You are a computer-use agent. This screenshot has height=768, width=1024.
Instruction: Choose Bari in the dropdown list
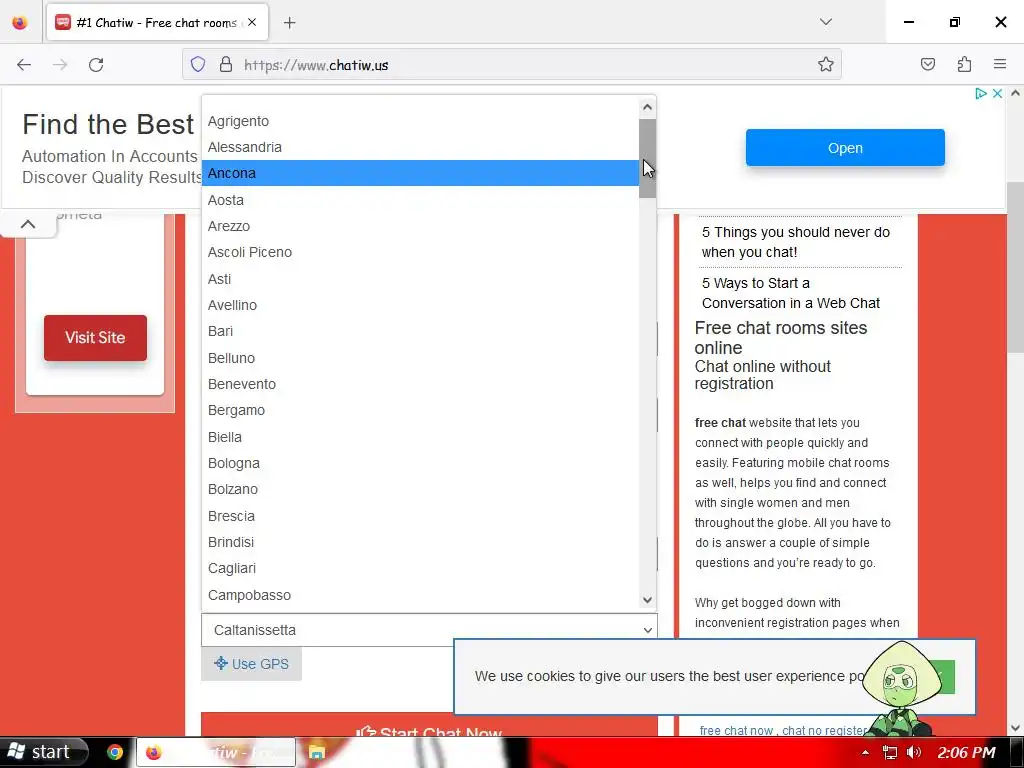421,331
